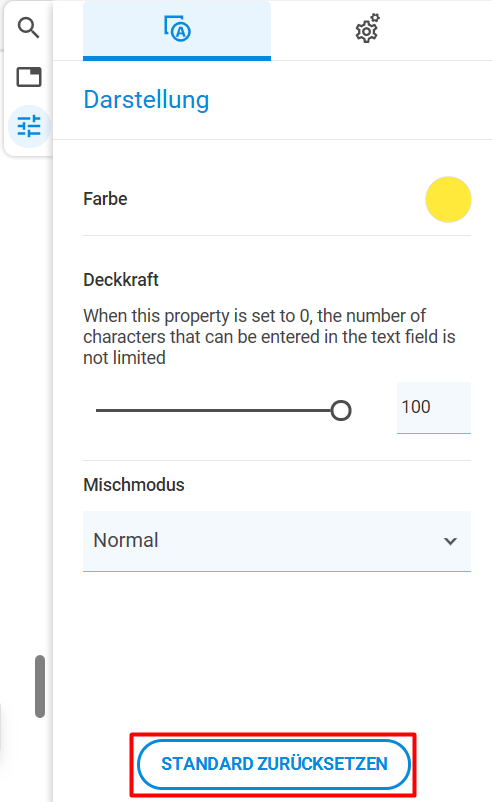The image size is (492, 802).
Task: Focus the opacity value field showing 100
Action: (x=434, y=407)
